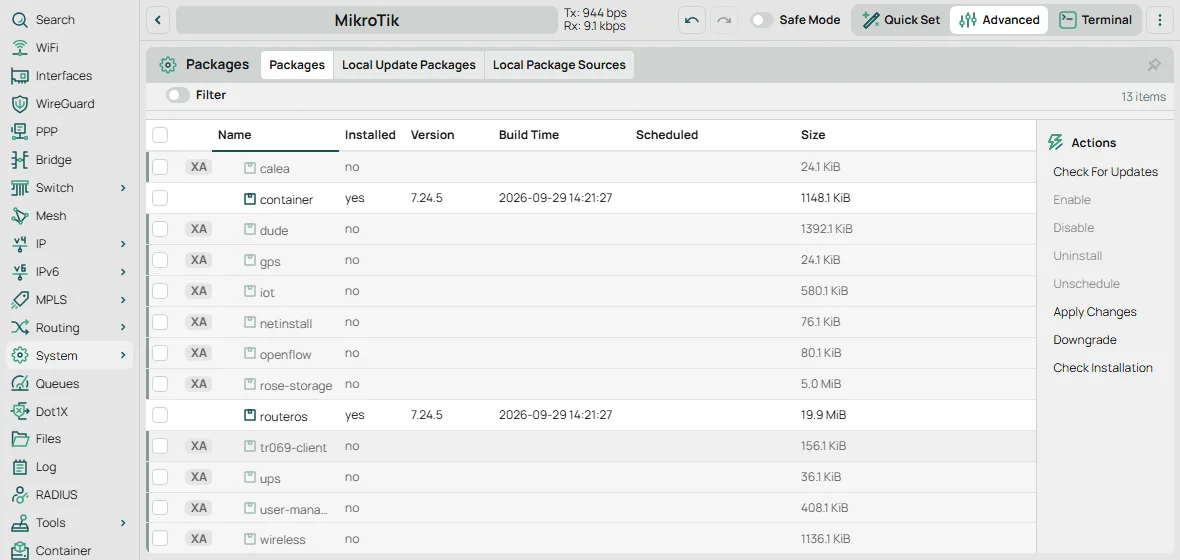
Task: Check the routeros row checkbox
Action: pos(160,415)
